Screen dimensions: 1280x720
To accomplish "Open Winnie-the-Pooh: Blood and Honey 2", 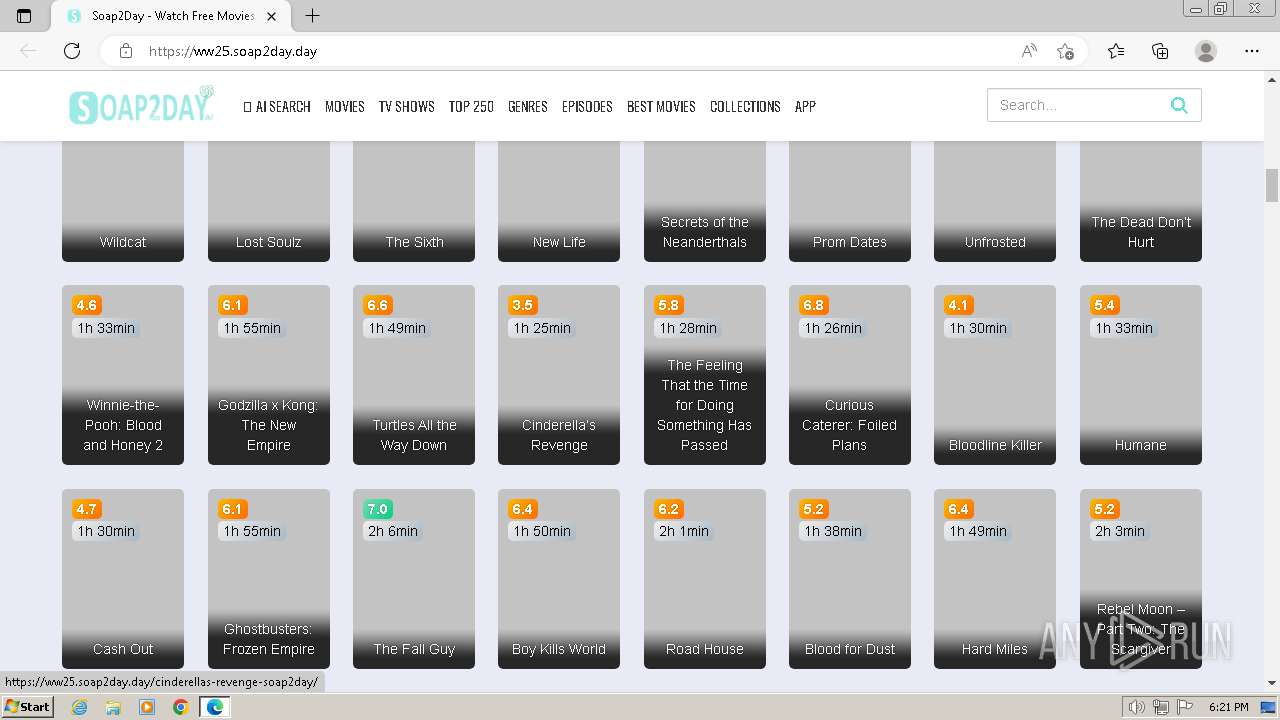I will [123, 375].
